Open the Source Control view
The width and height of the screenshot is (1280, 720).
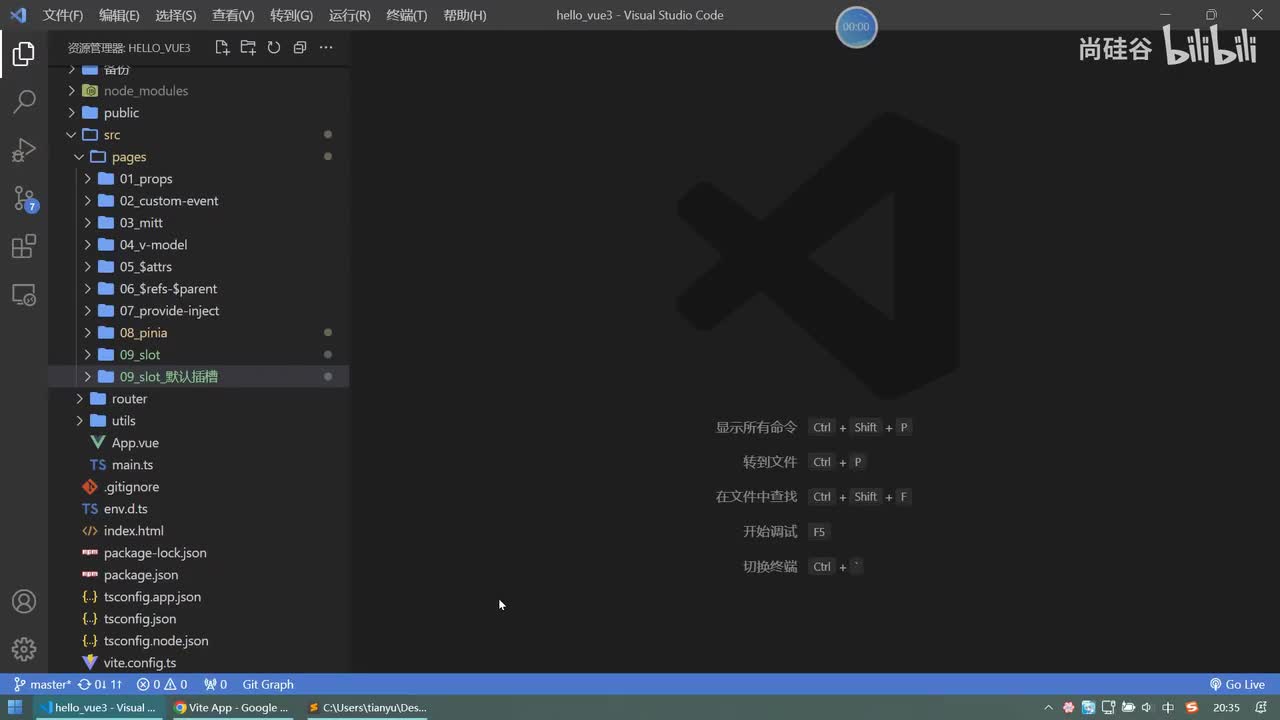[x=24, y=198]
